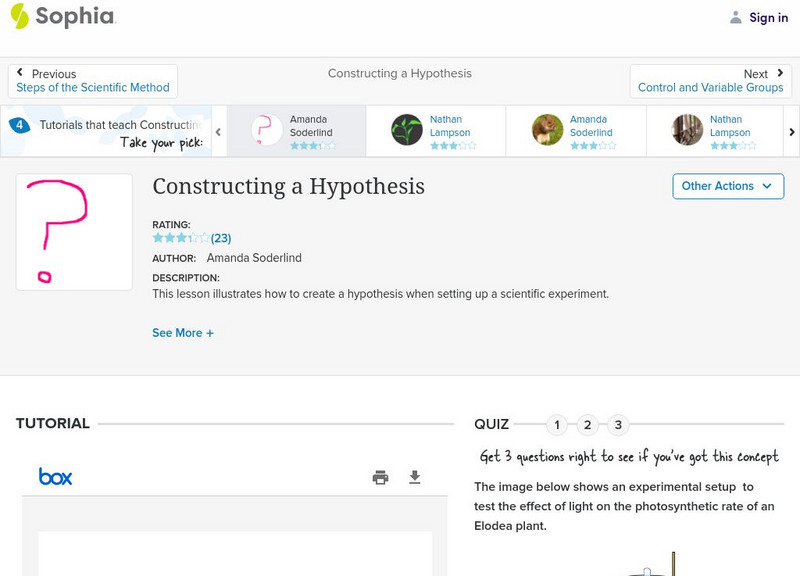Click the download icon in Box viewer
This screenshot has width=800, height=576.
[415, 477]
